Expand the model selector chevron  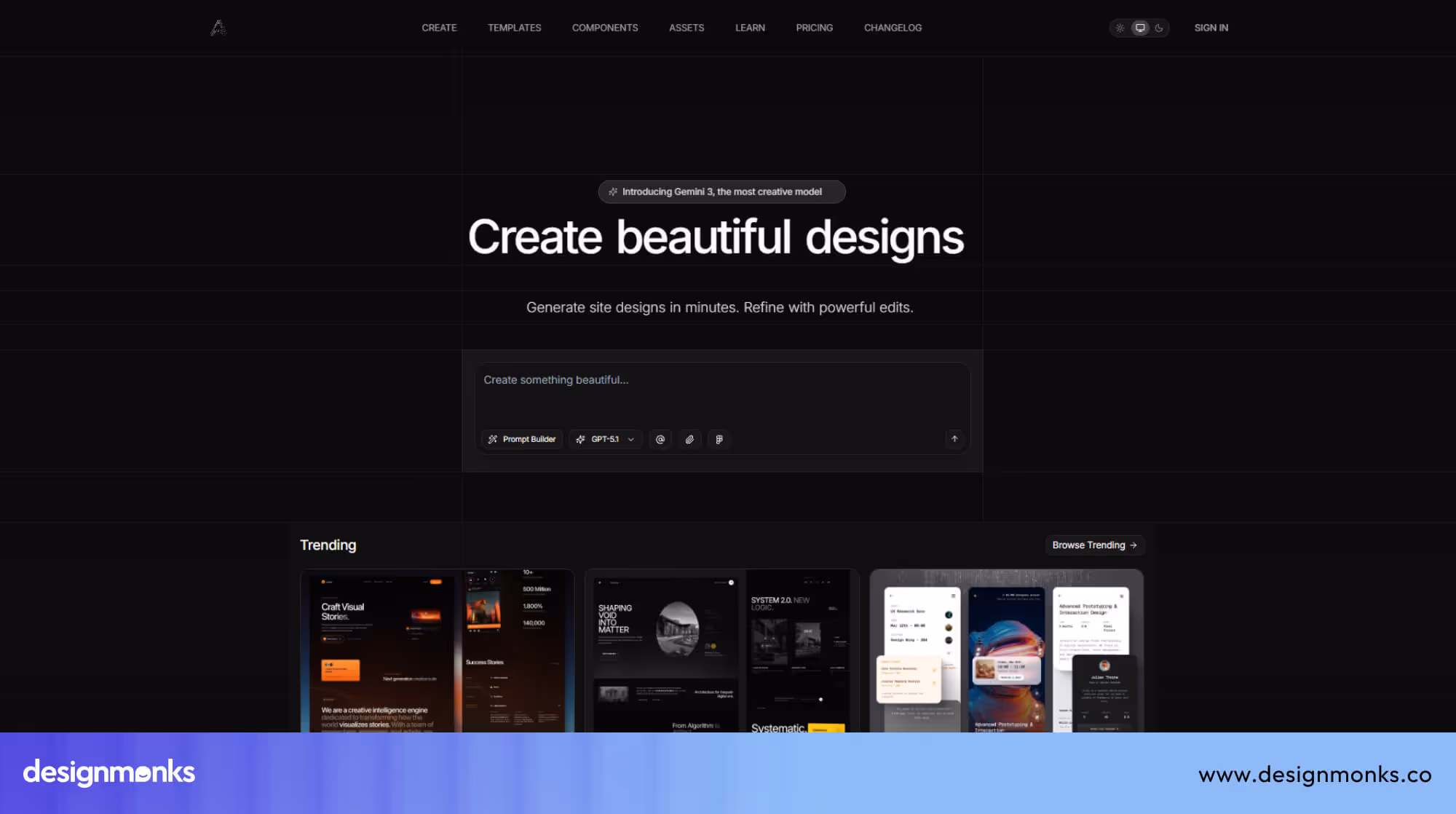click(x=630, y=439)
